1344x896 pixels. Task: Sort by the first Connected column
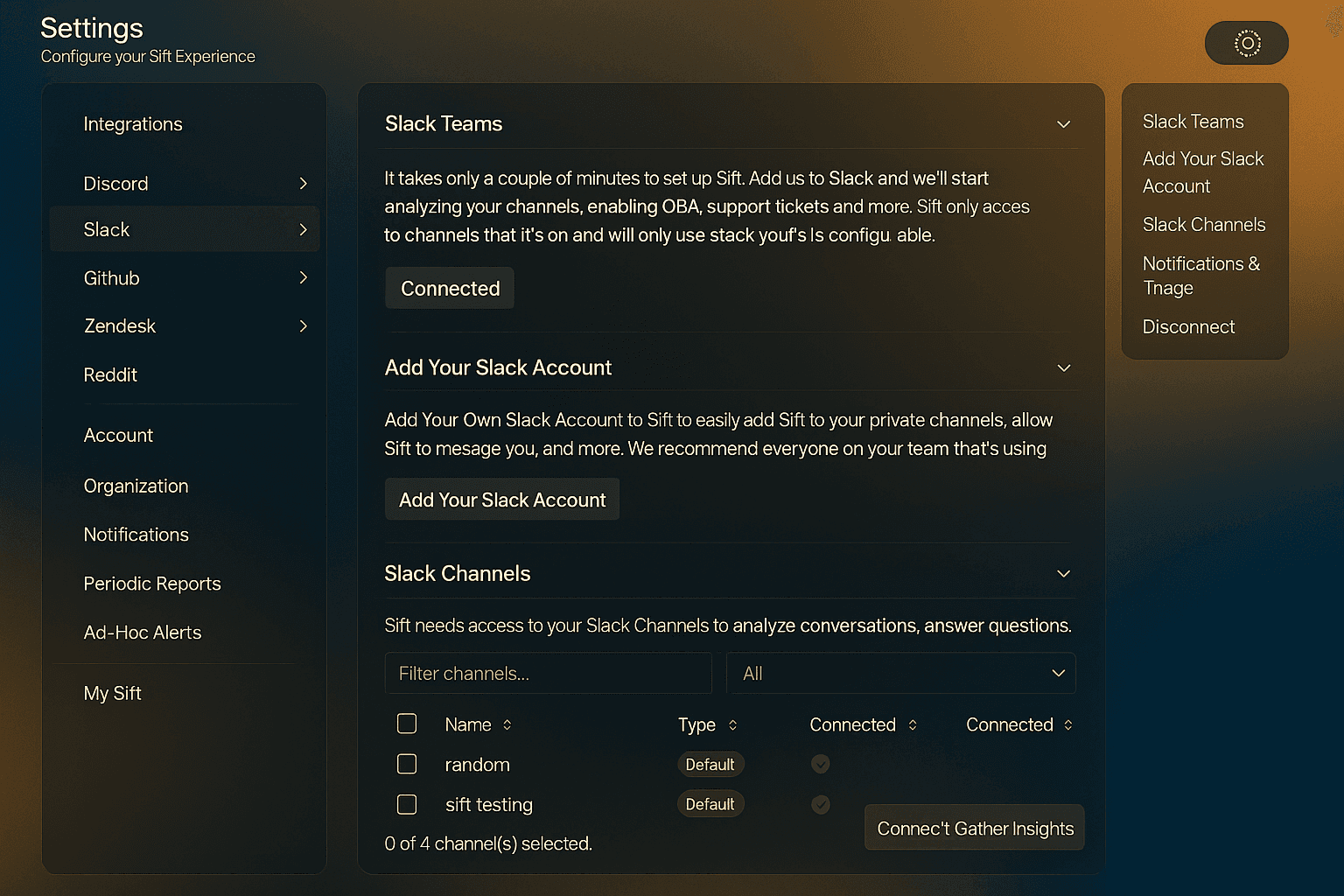913,724
